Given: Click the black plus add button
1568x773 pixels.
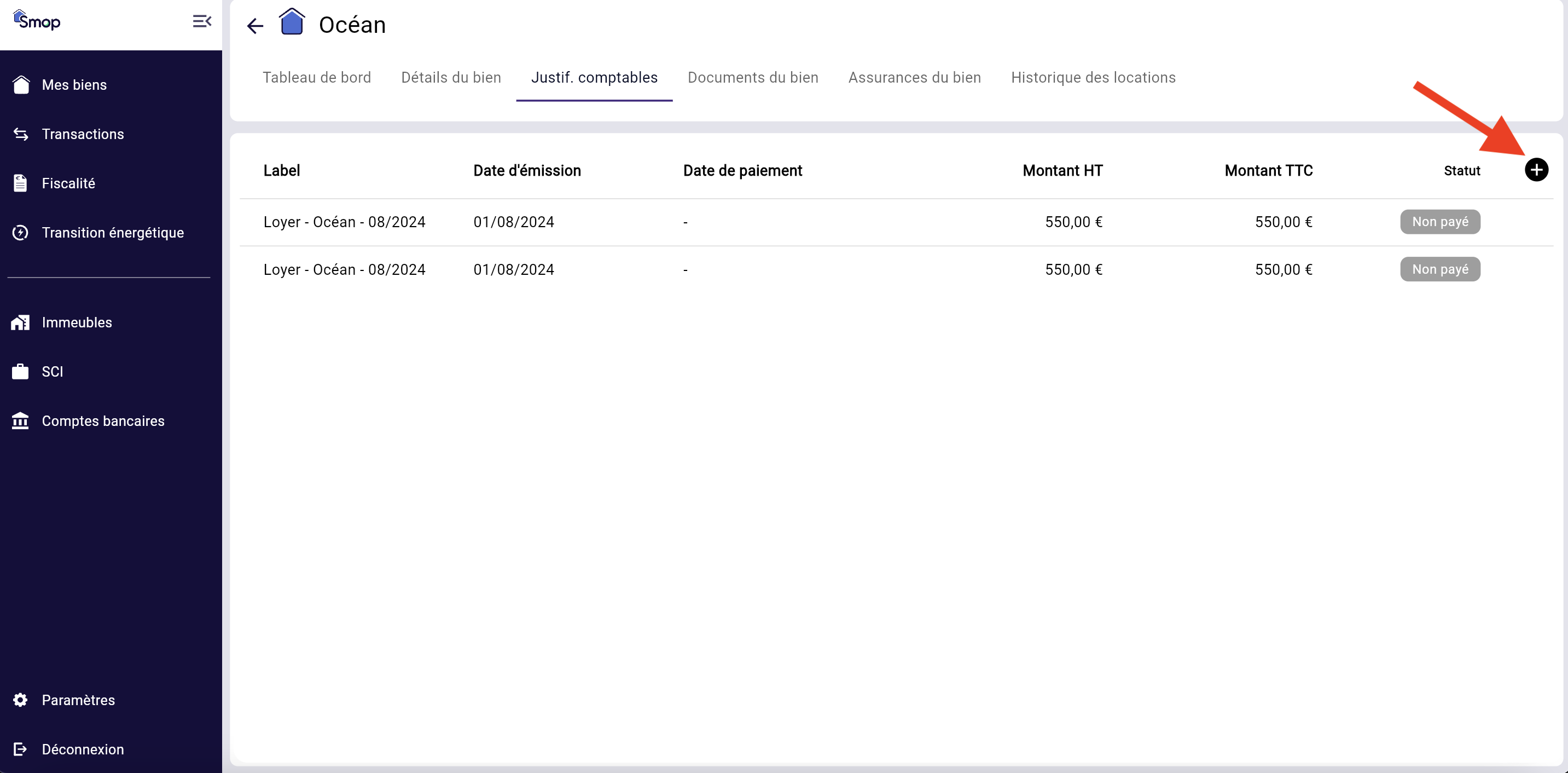Looking at the screenshot, I should tap(1536, 170).
